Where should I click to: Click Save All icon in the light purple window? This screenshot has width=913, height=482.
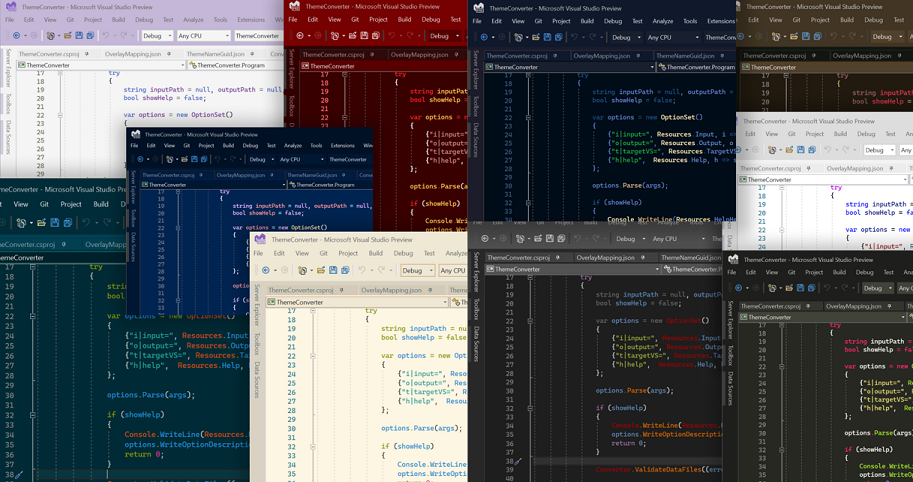point(90,36)
